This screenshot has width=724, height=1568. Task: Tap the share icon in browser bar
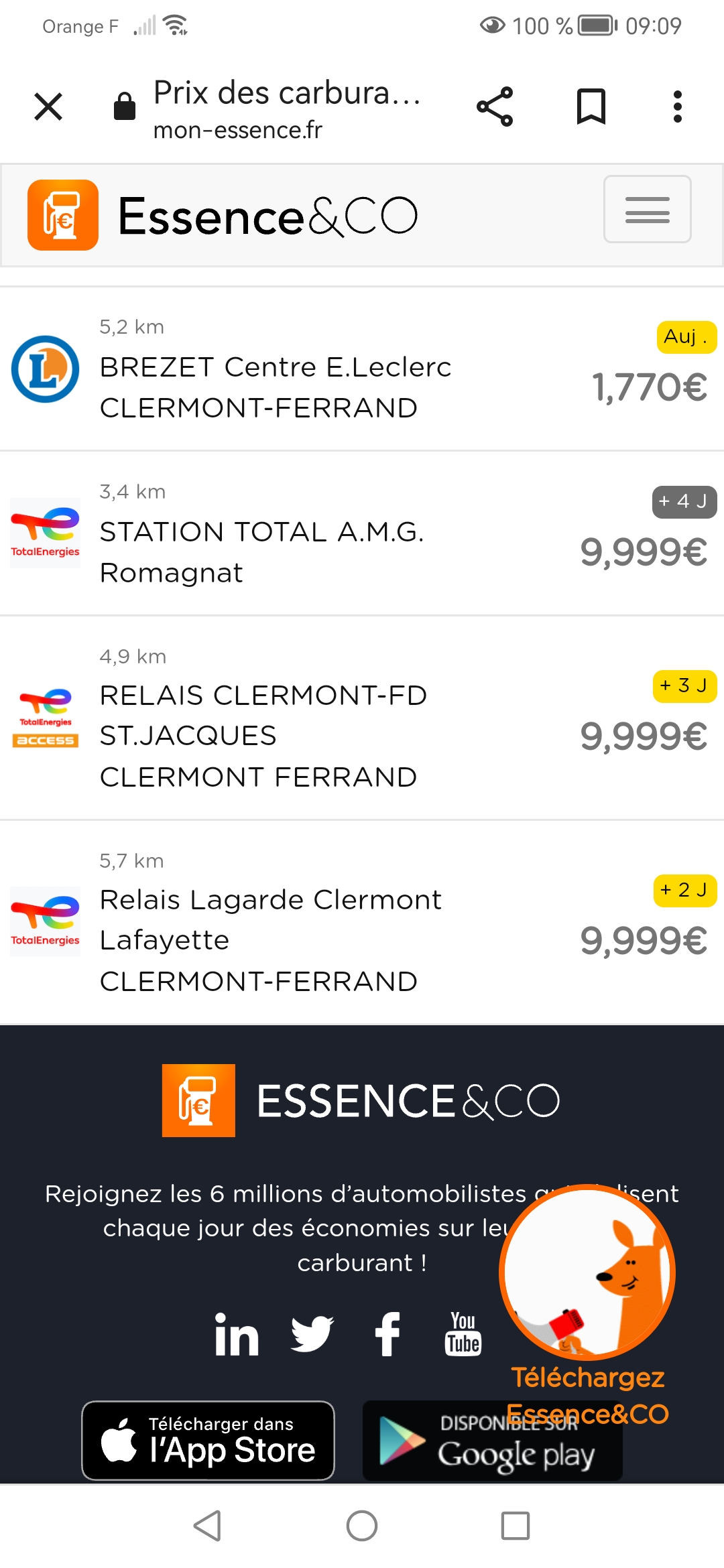(x=495, y=107)
